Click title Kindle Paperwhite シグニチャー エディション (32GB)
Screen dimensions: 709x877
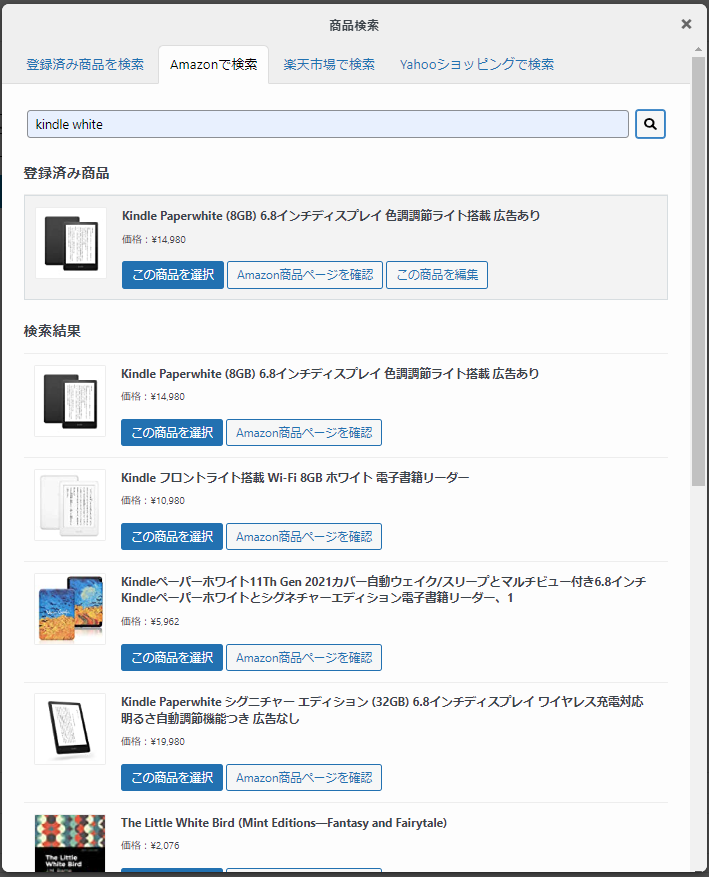click(x=382, y=710)
